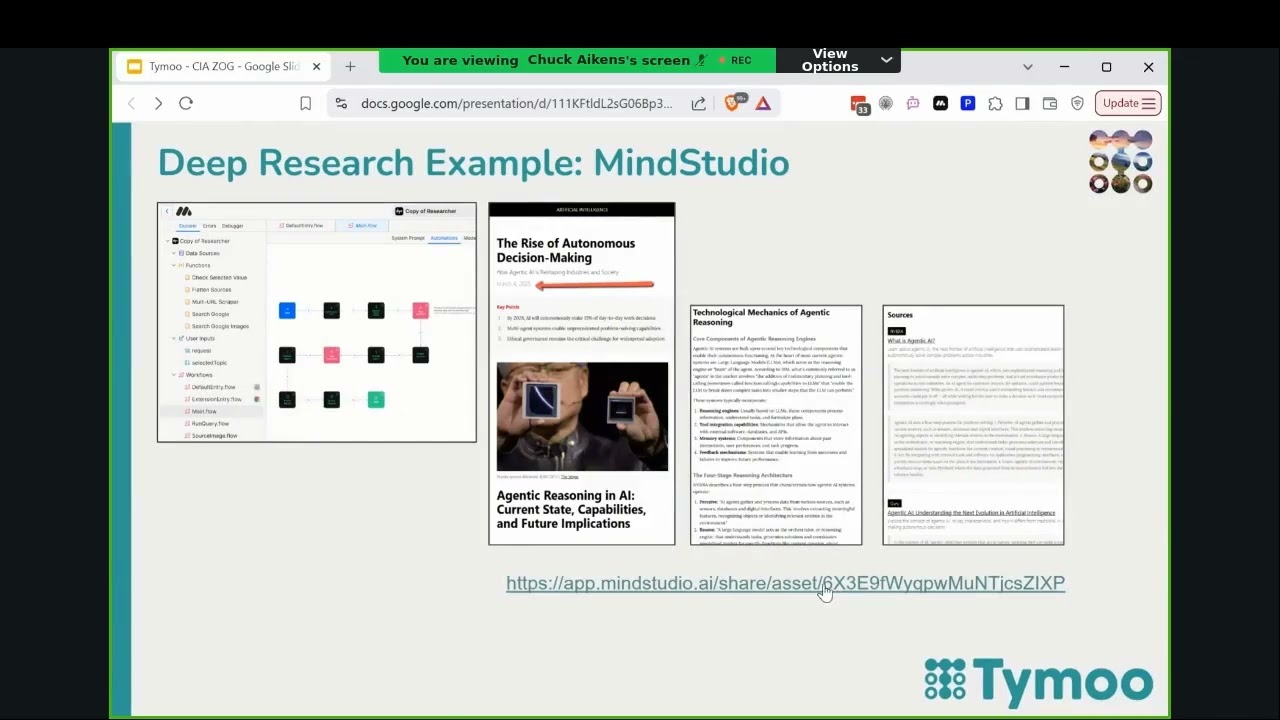Minimize the browser window
Screen dimensions: 1280x720
click(1064, 67)
